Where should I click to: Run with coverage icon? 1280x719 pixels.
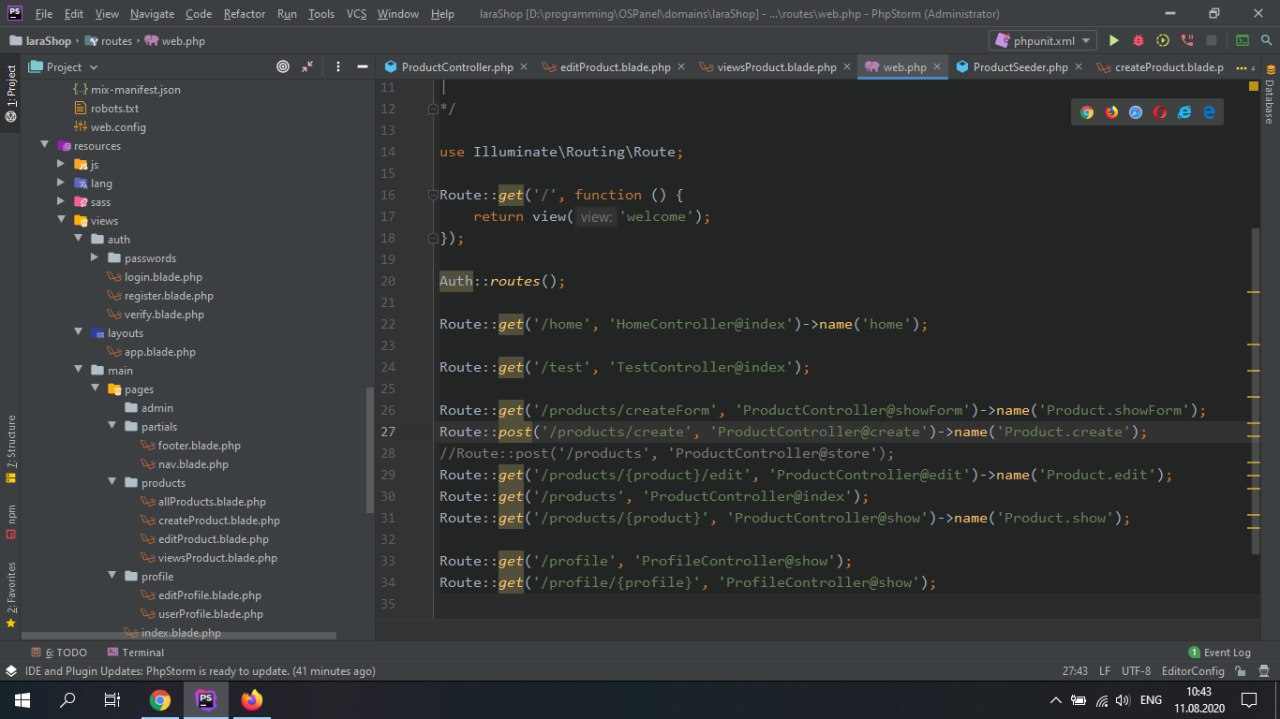pyautogui.click(x=1162, y=41)
